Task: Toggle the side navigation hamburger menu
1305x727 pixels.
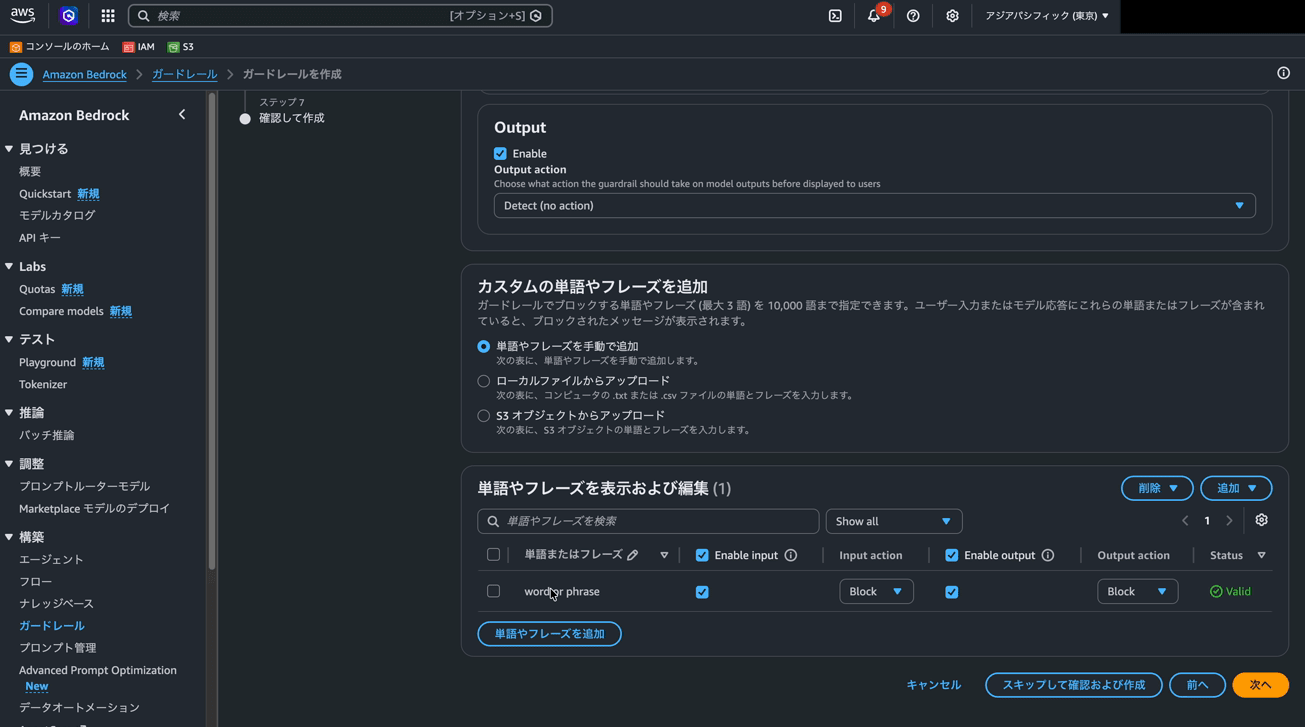Action: tap(21, 74)
